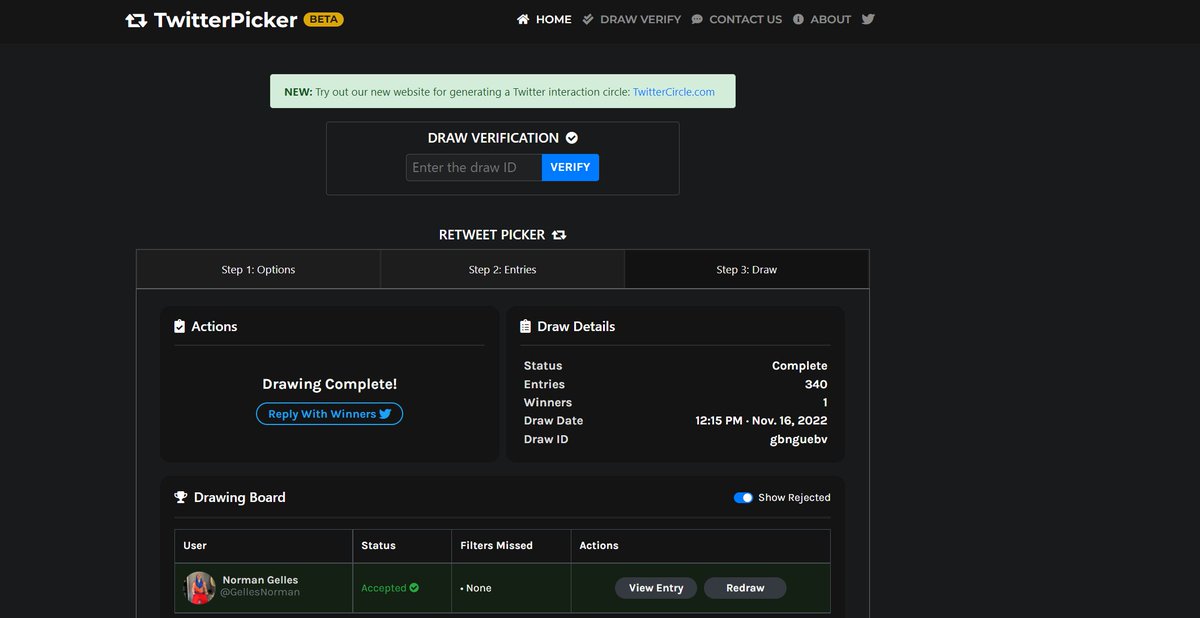Click the trophy icon beside Drawing Board
The width and height of the screenshot is (1200, 618).
181,497
